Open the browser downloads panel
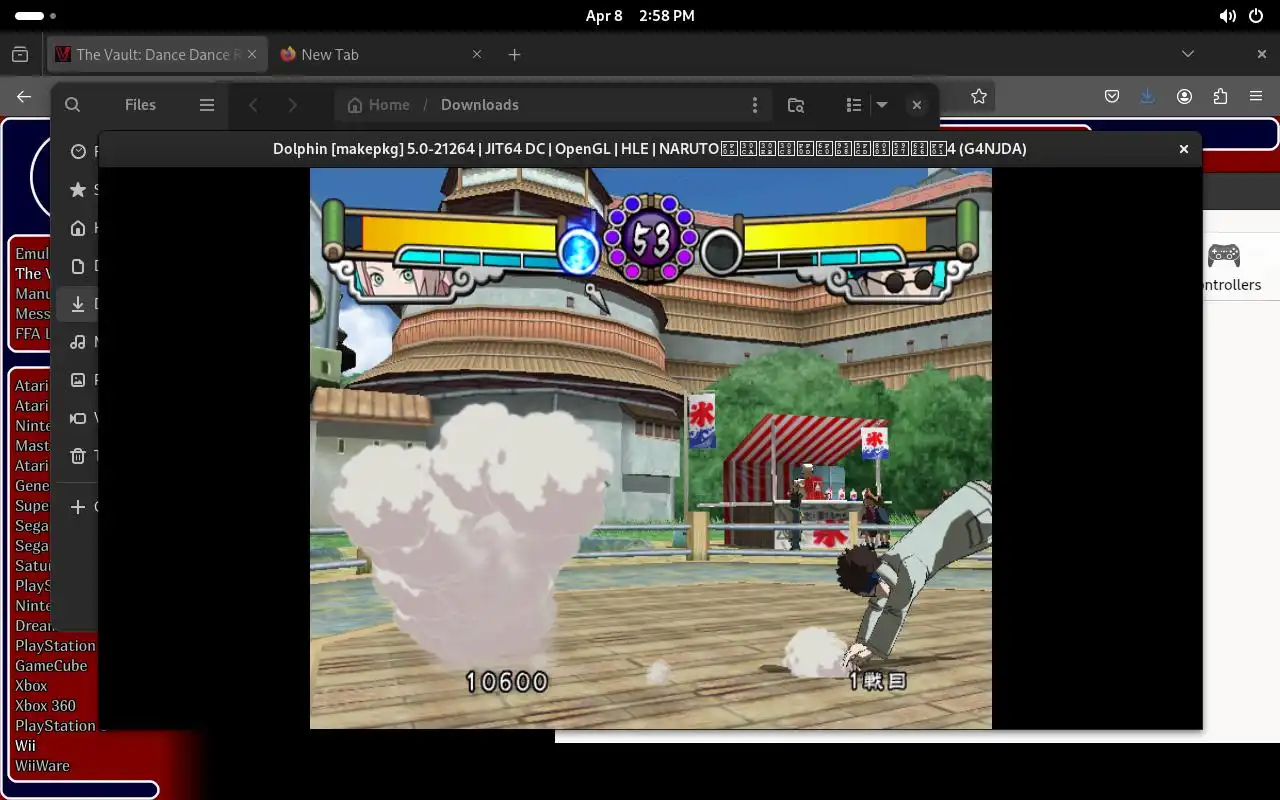 1148,97
